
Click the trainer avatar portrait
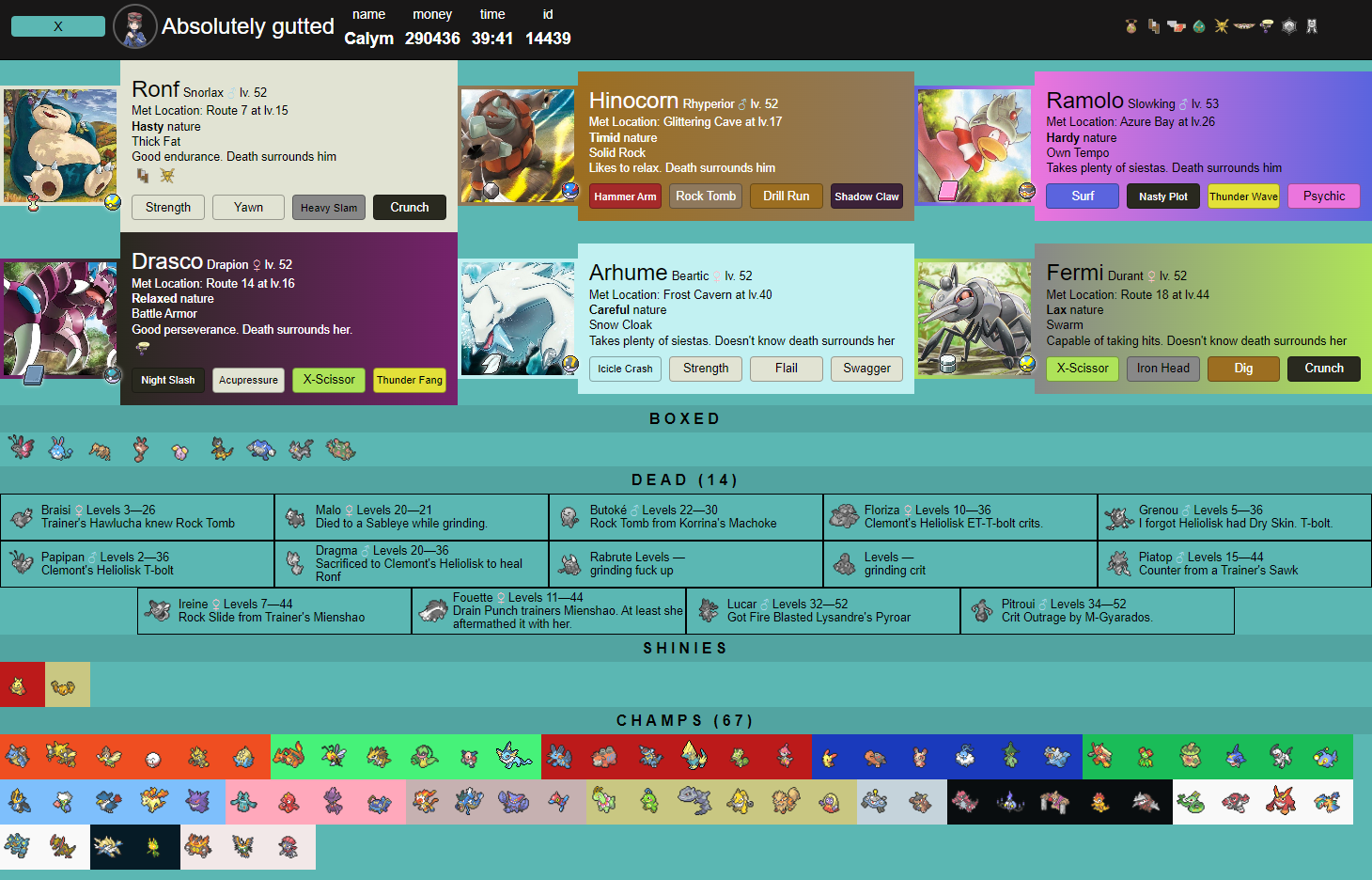(135, 26)
